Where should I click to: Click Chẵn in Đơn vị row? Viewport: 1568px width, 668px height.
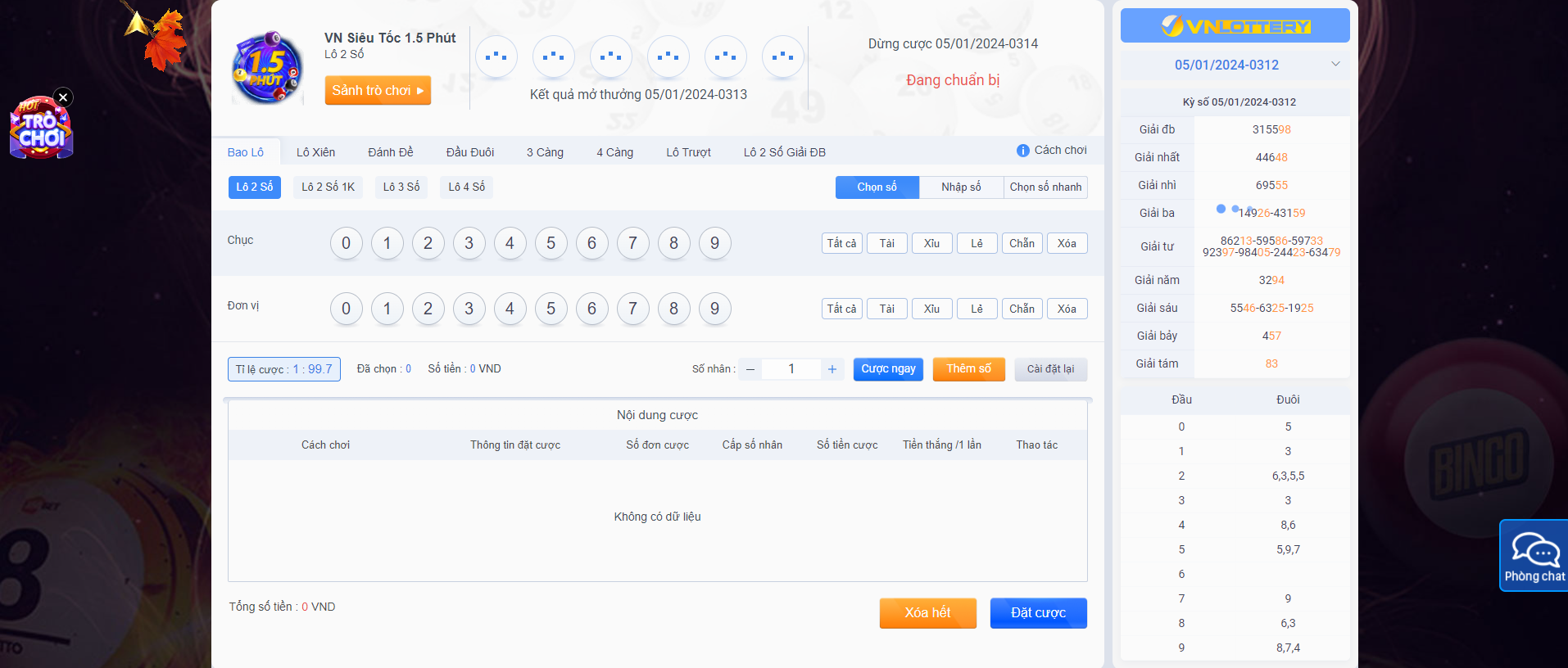pyautogui.click(x=1022, y=309)
